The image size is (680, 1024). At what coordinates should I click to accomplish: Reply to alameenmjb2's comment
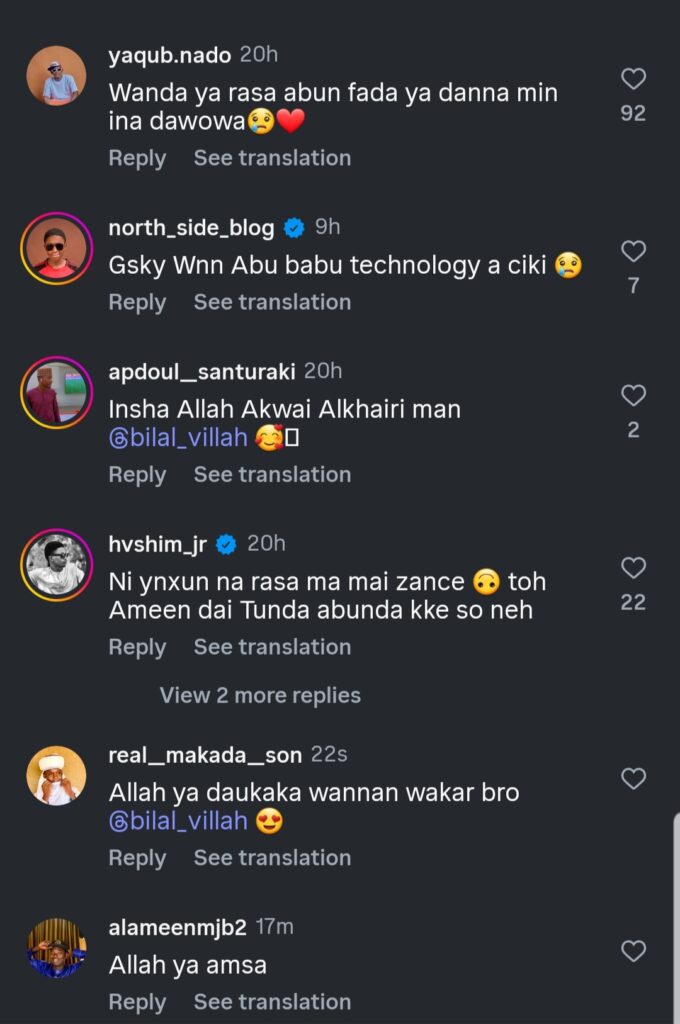point(137,1002)
